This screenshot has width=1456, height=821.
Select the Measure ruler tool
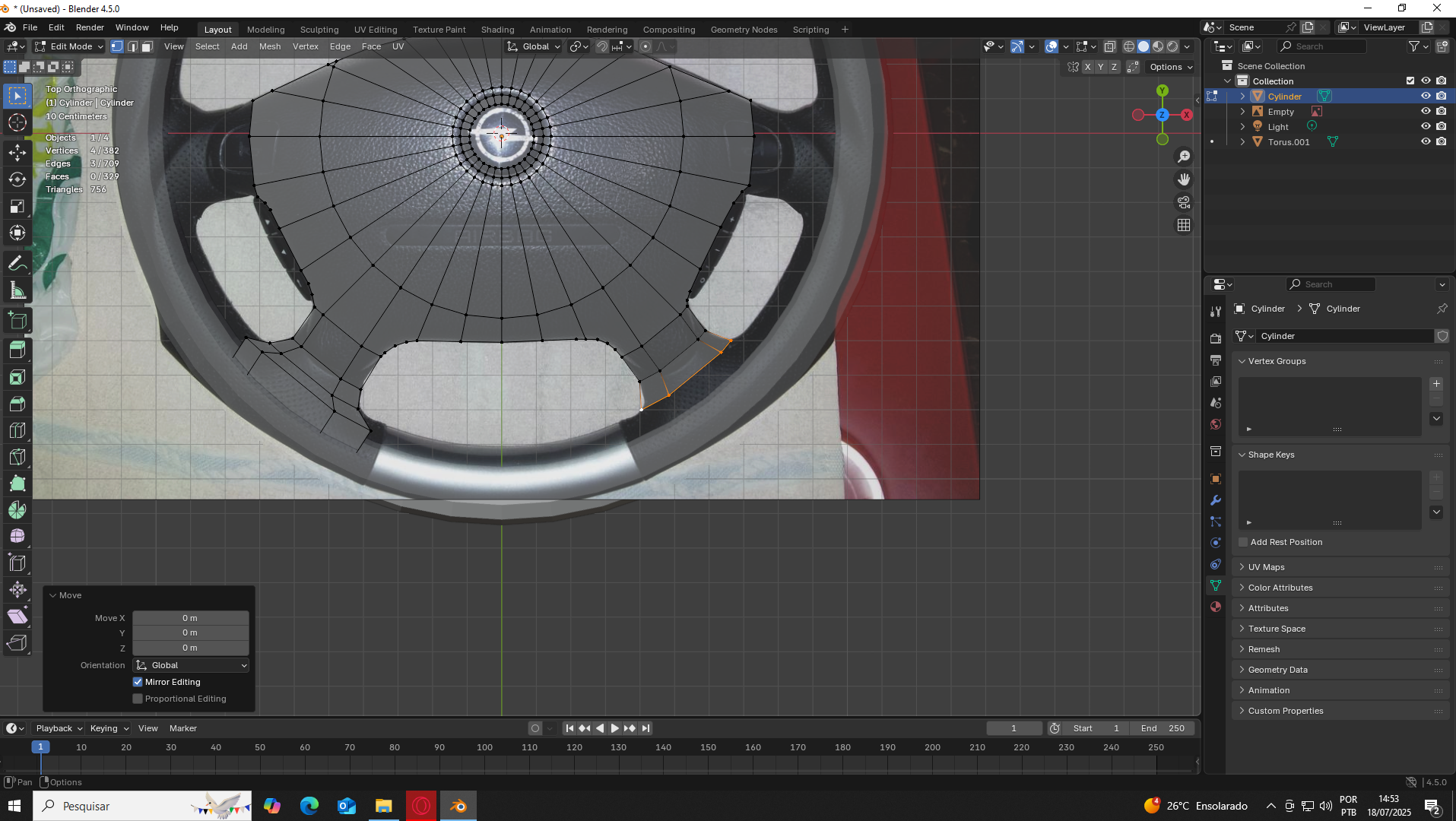click(x=17, y=290)
